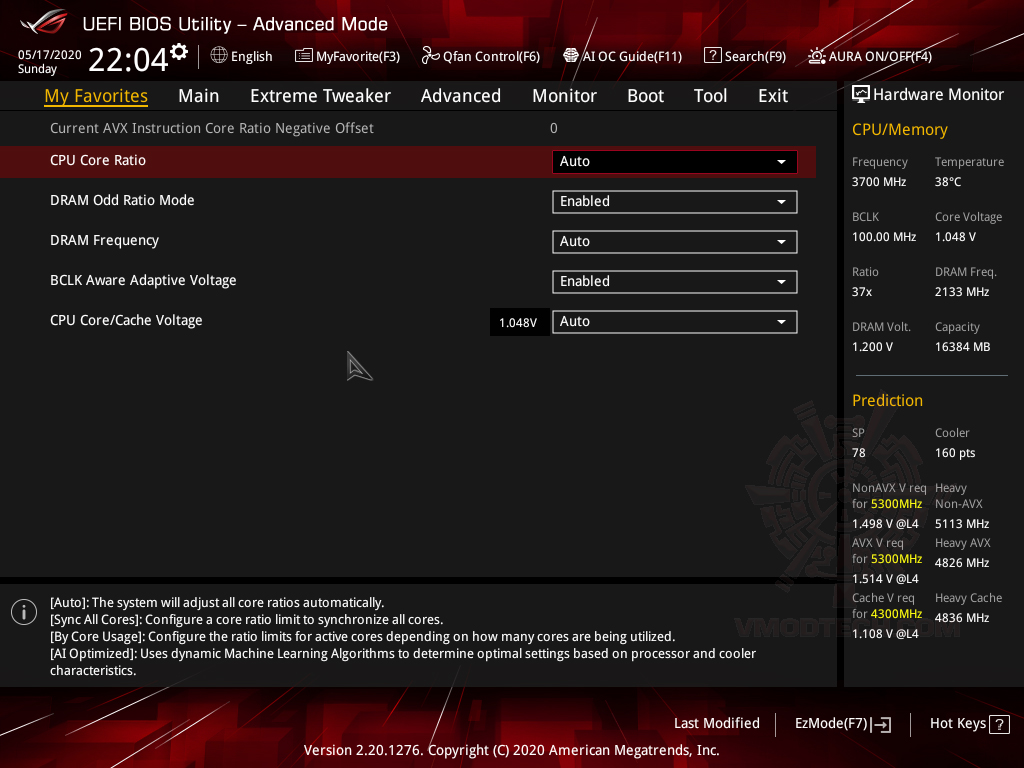Expand the DRAM Frequency dropdown
The width and height of the screenshot is (1024, 768).
tap(674, 241)
